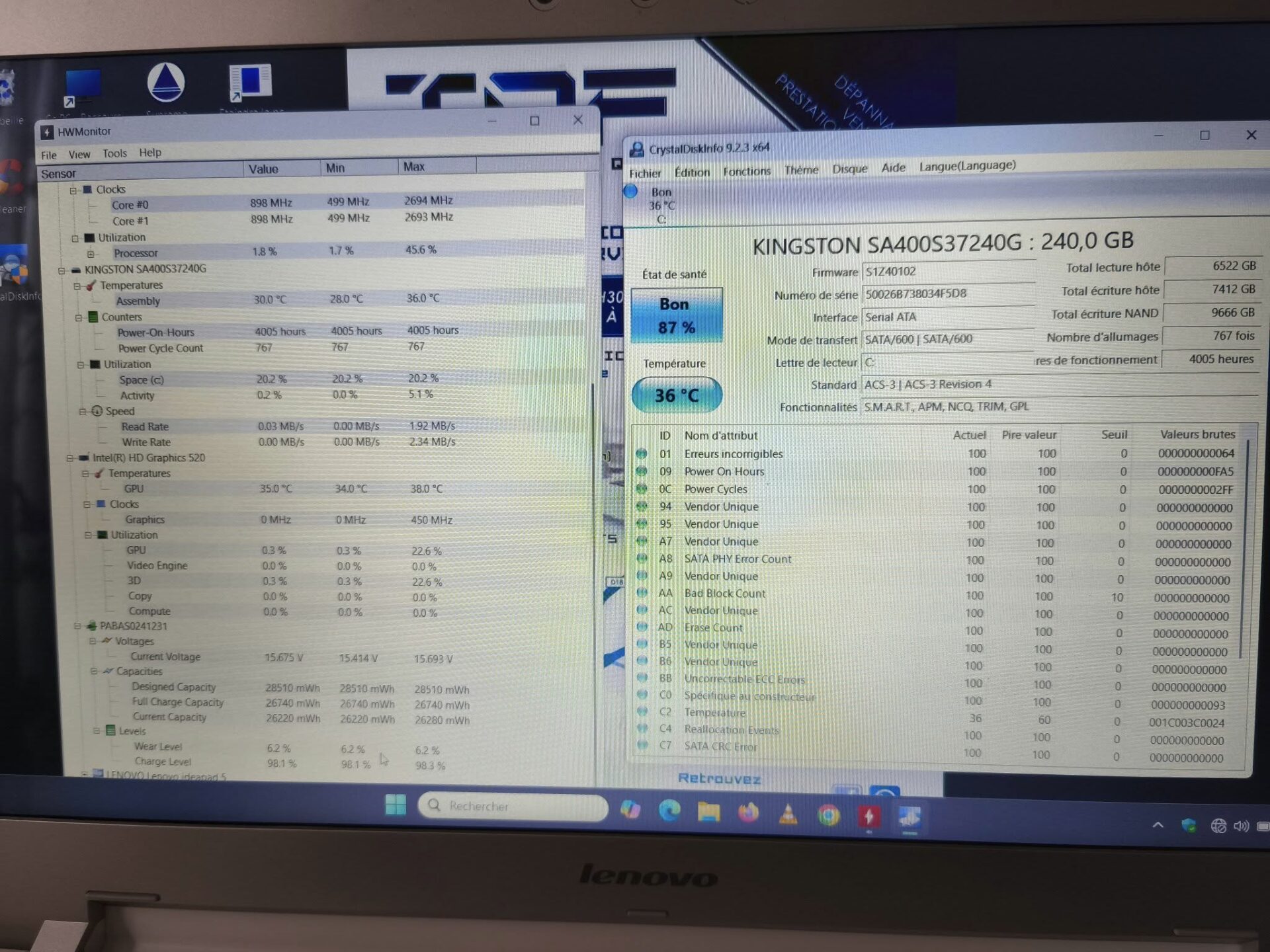Click the status icon of AA Bad Block Count
This screenshot has width=1270, height=952.
click(x=641, y=593)
